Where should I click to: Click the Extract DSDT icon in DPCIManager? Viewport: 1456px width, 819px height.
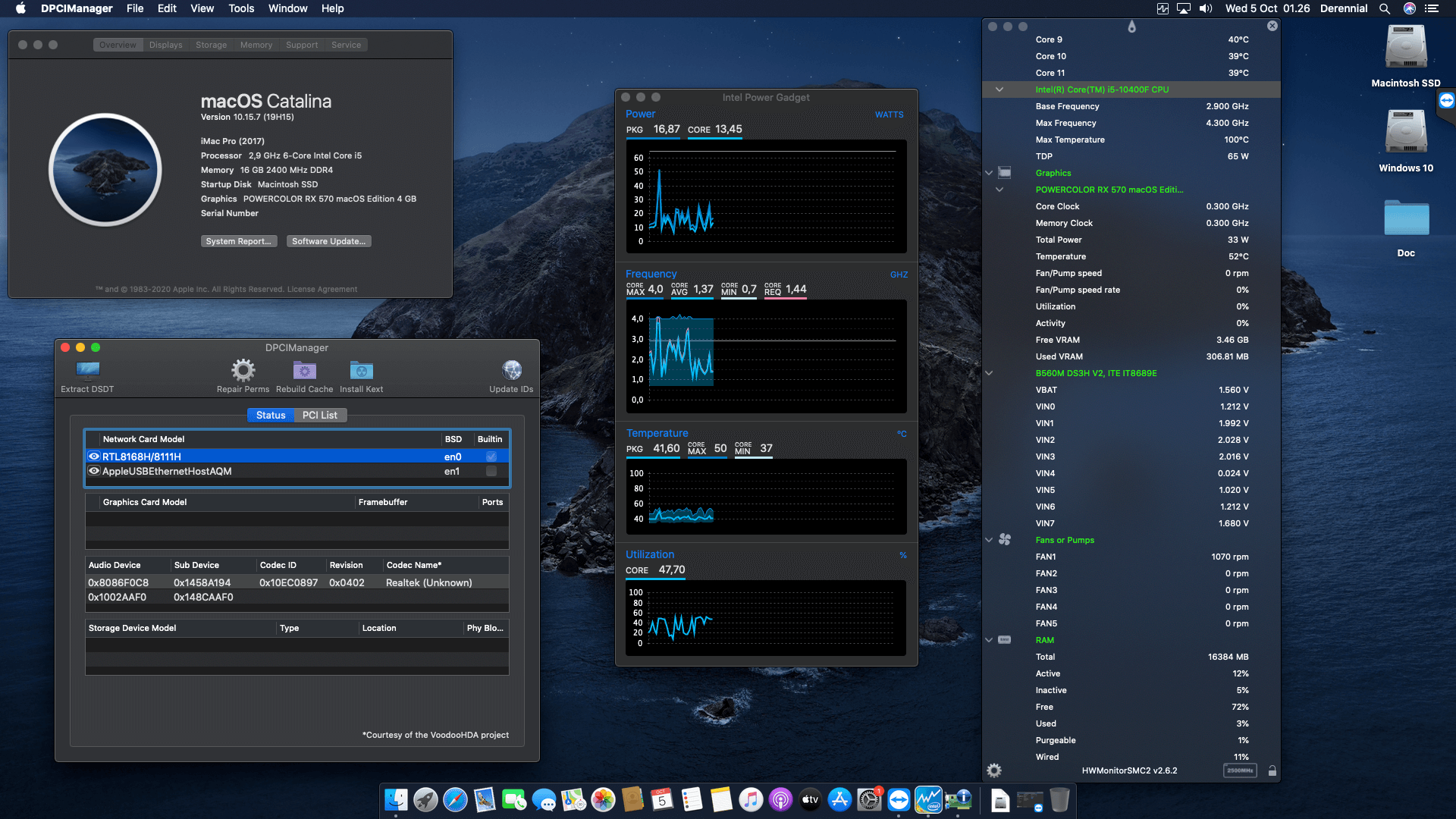pyautogui.click(x=87, y=372)
